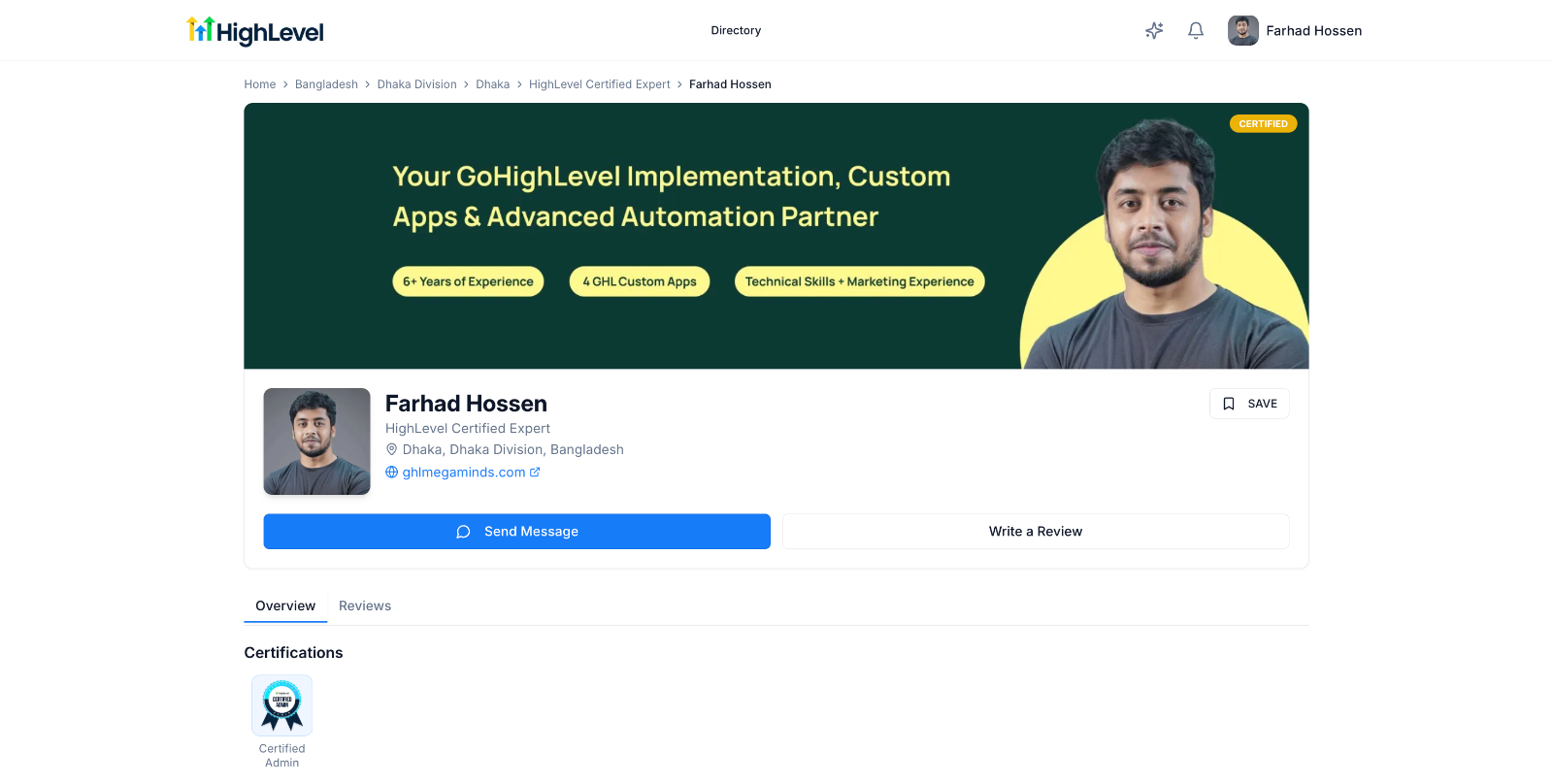The image size is (1553, 784).
Task: Click the bookmark icon on SAVE
Action: click(1229, 404)
